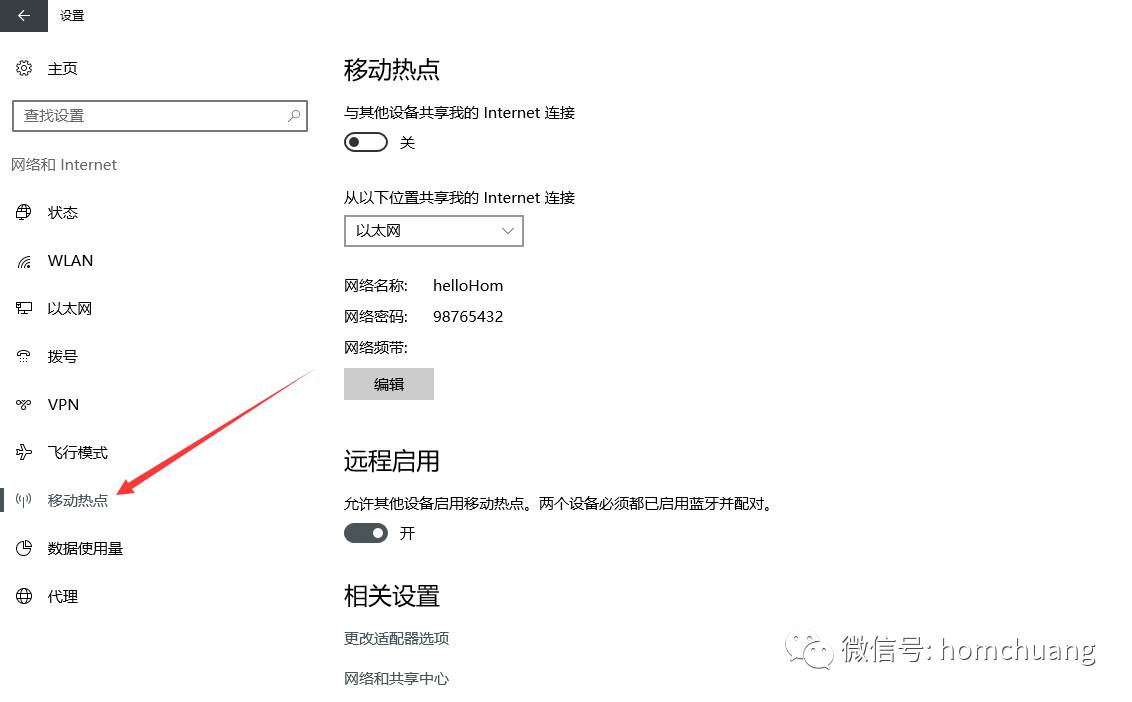This screenshot has width=1132, height=702.
Task: Disable 远程启用 (Remotely turn on) toggle
Action: [365, 532]
